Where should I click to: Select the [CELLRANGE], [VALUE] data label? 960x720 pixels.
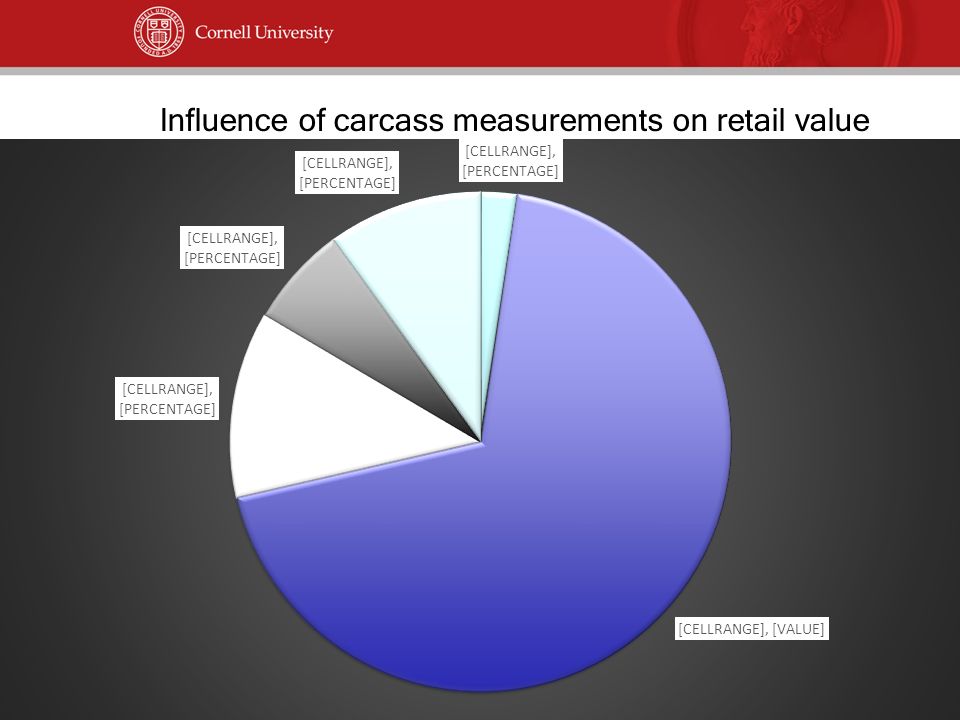[752, 628]
